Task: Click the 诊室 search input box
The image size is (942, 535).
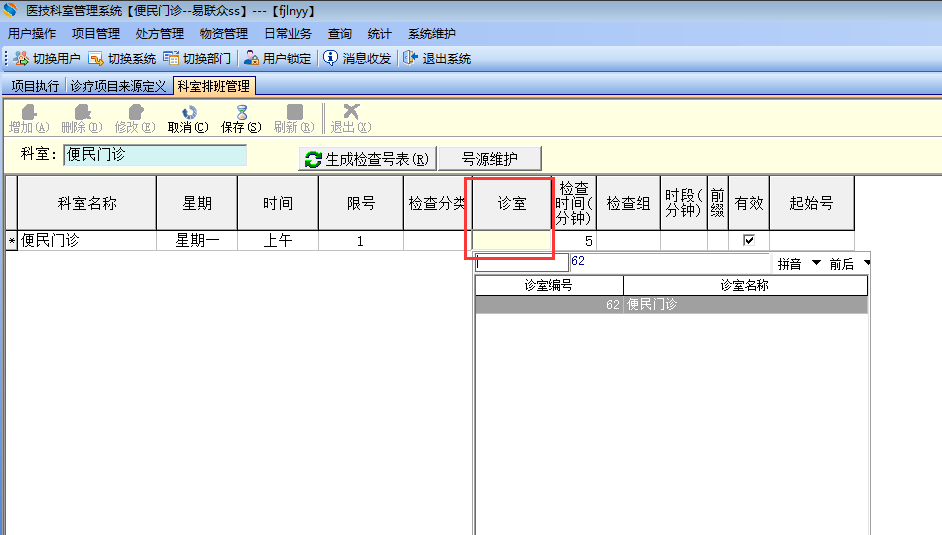Action: tap(521, 262)
